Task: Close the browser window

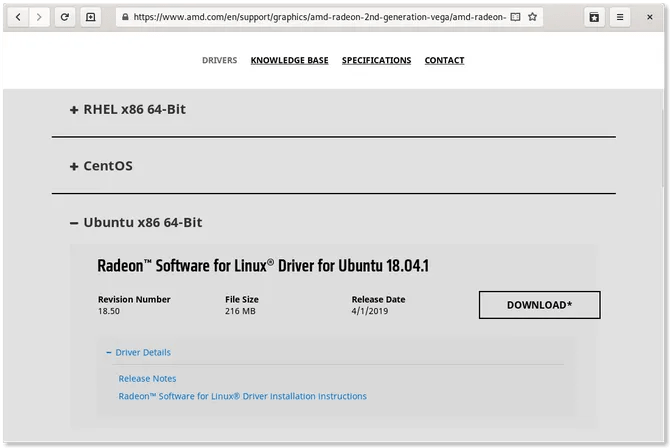Action: (649, 17)
